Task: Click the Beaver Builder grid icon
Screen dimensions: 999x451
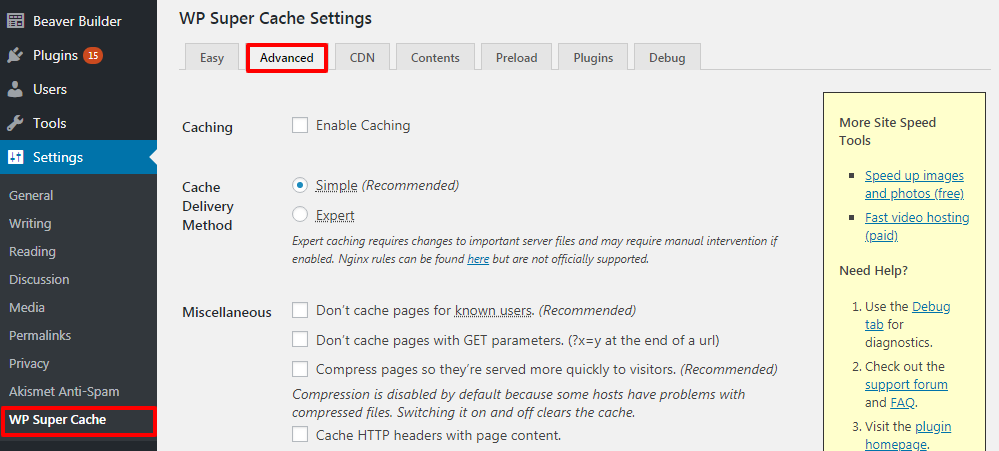Action: pos(15,21)
